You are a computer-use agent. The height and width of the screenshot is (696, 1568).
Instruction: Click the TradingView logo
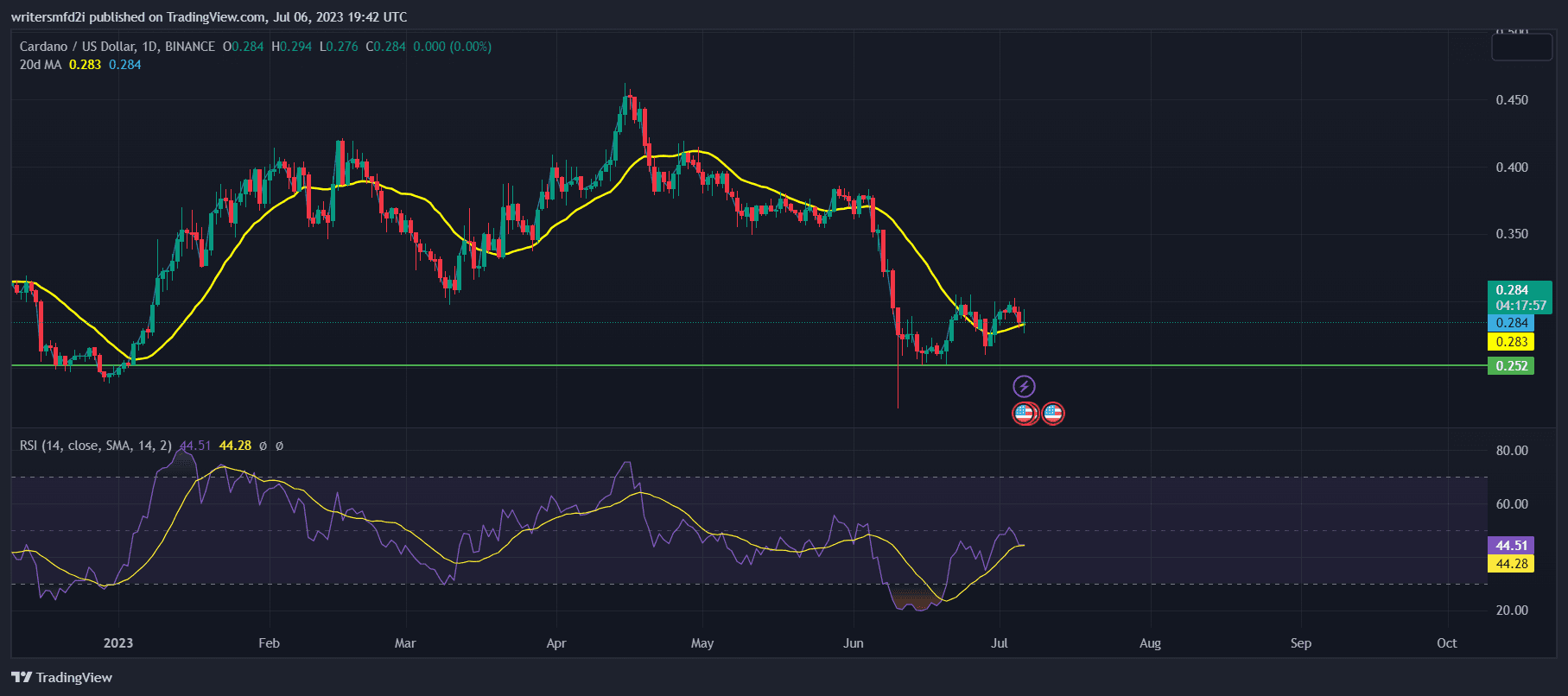62,678
